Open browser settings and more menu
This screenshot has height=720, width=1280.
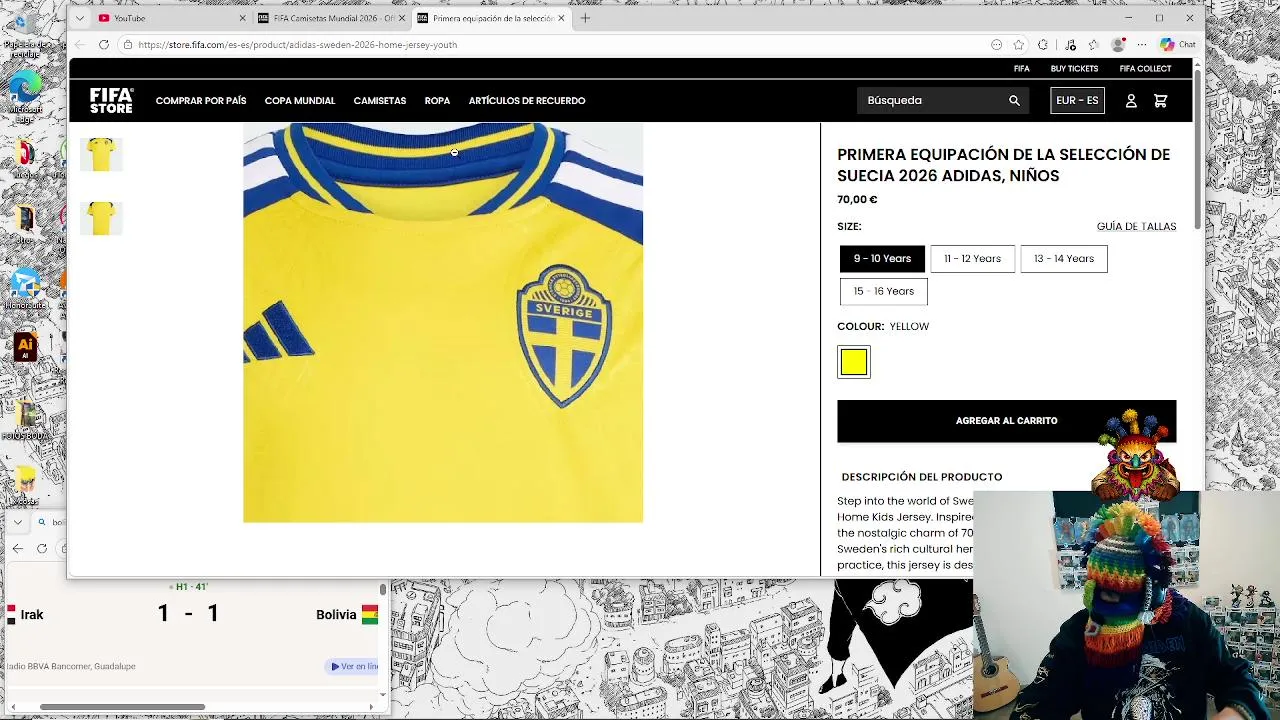click(1142, 44)
